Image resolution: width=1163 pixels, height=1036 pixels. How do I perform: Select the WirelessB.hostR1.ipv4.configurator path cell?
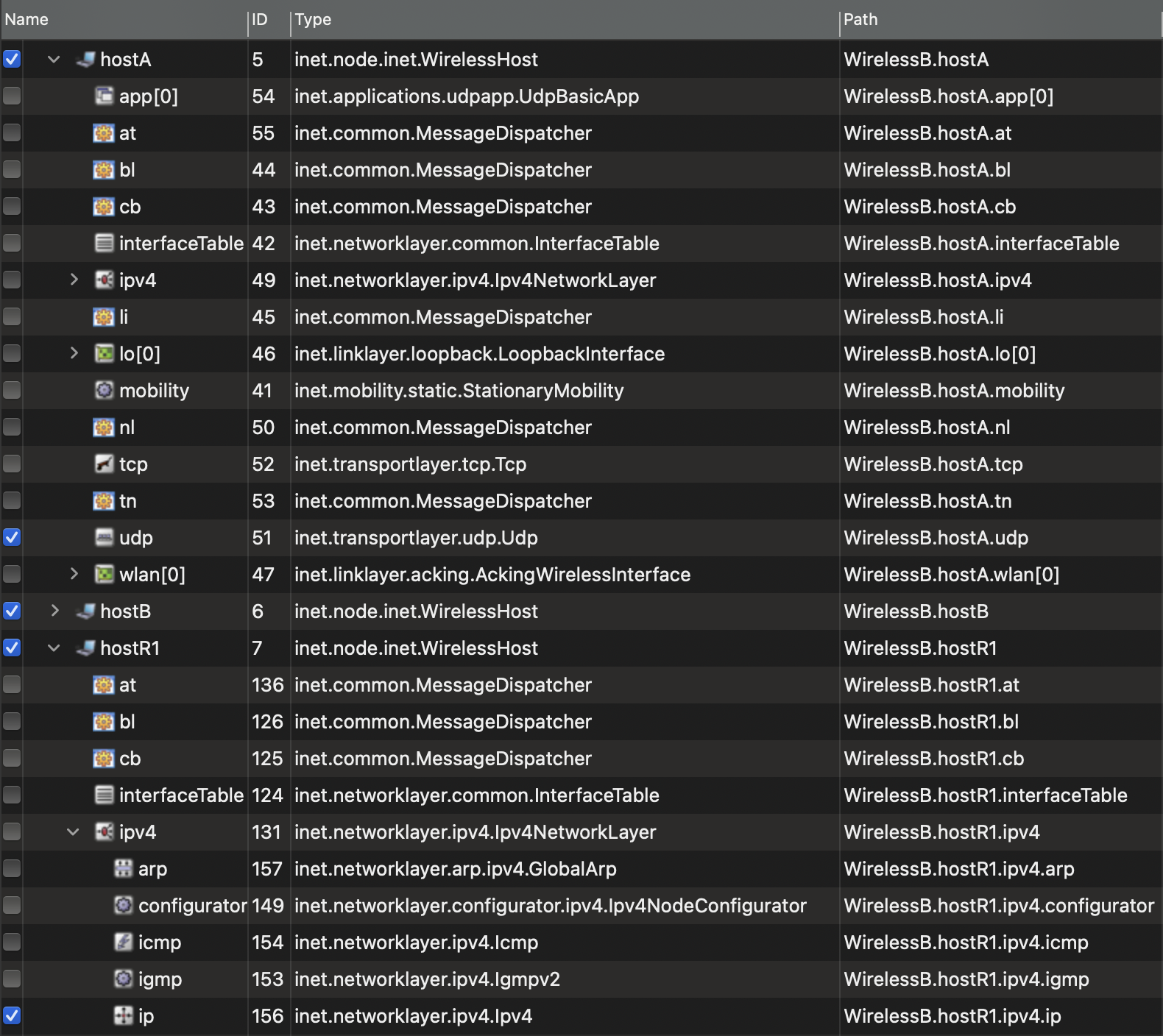[998, 906]
